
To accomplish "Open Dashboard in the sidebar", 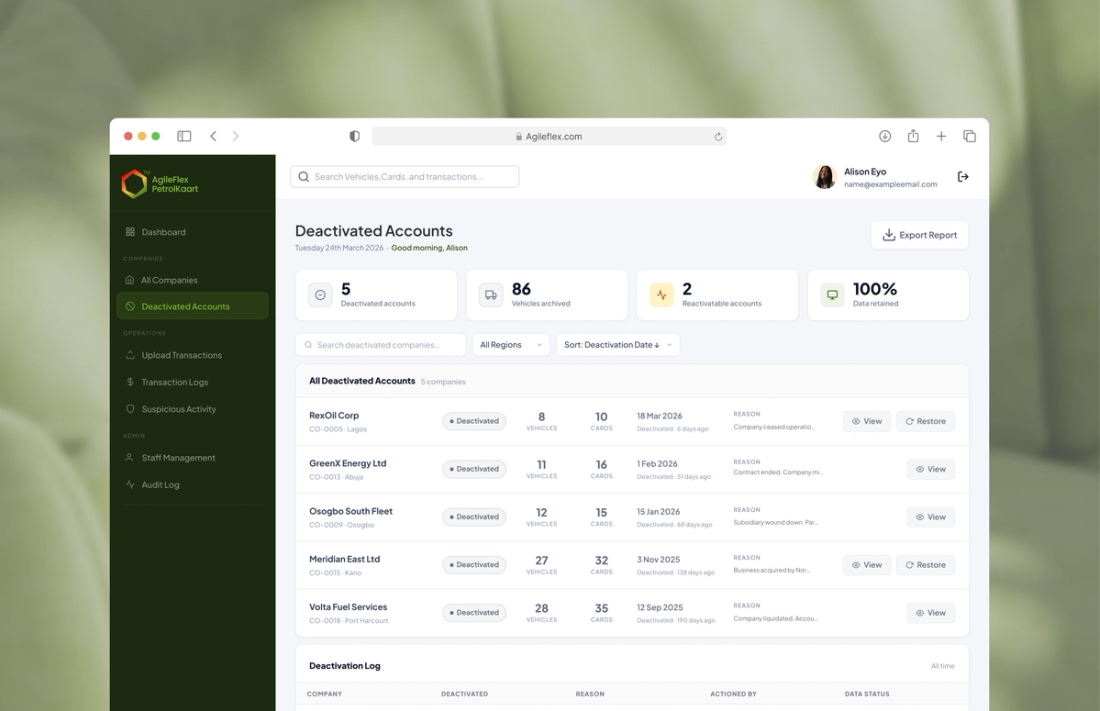I will pos(192,232).
